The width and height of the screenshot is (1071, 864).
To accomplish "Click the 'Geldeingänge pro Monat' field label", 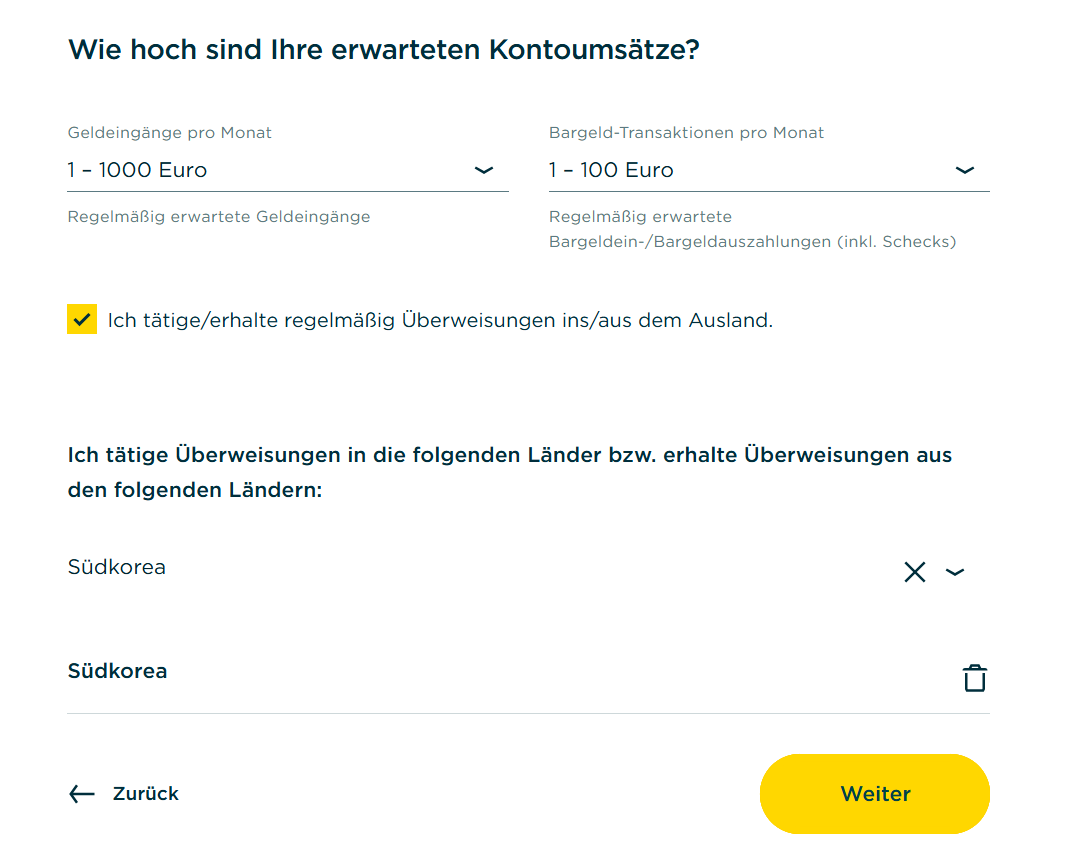I will (x=169, y=133).
